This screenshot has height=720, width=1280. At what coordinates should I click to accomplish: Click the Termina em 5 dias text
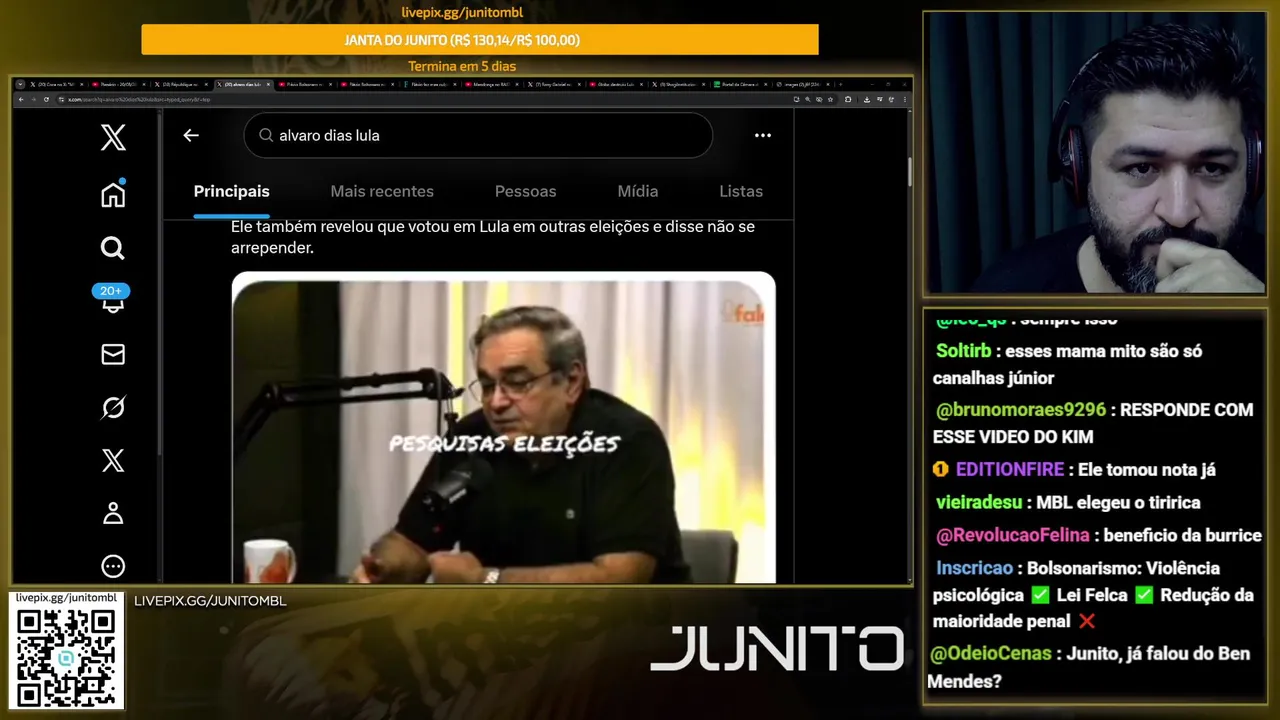[462, 67]
